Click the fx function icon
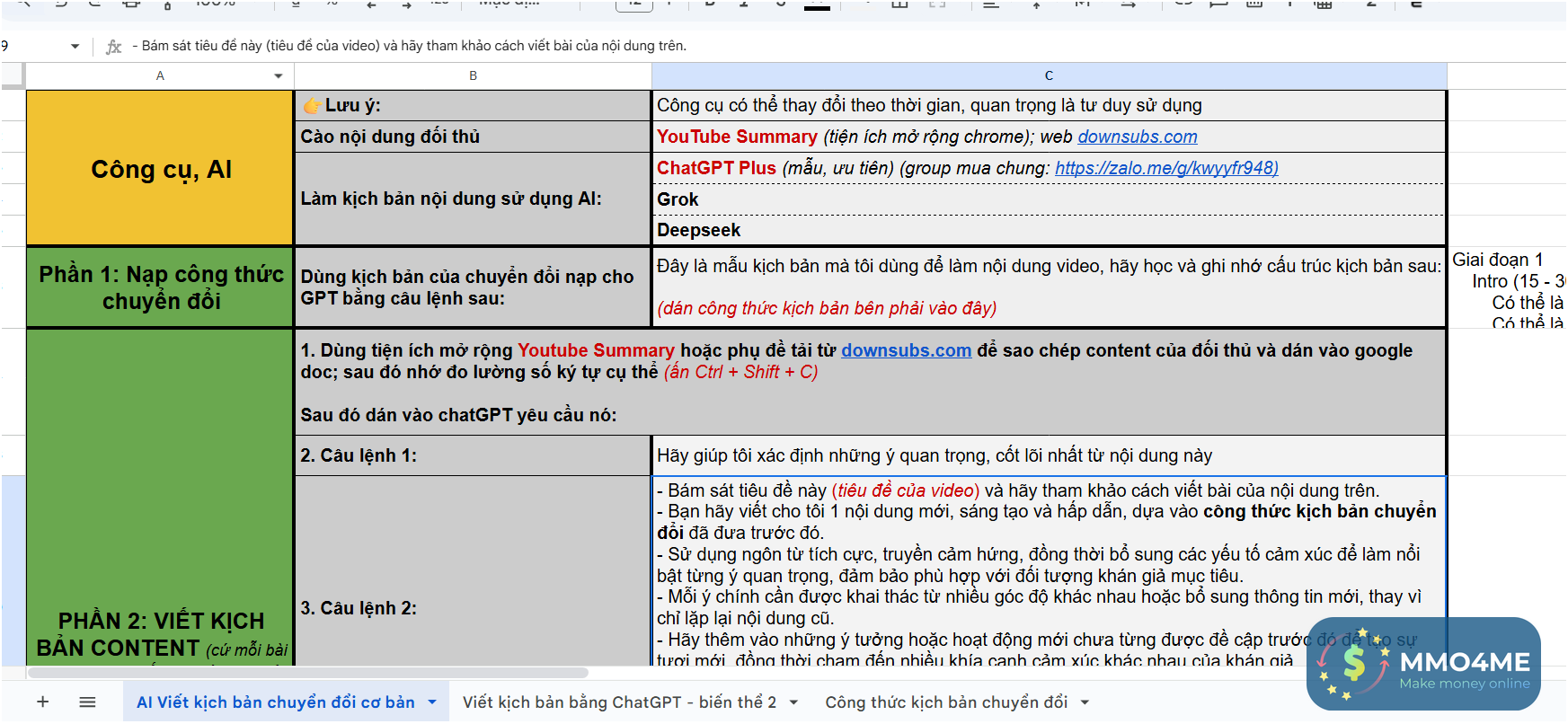 point(113,47)
